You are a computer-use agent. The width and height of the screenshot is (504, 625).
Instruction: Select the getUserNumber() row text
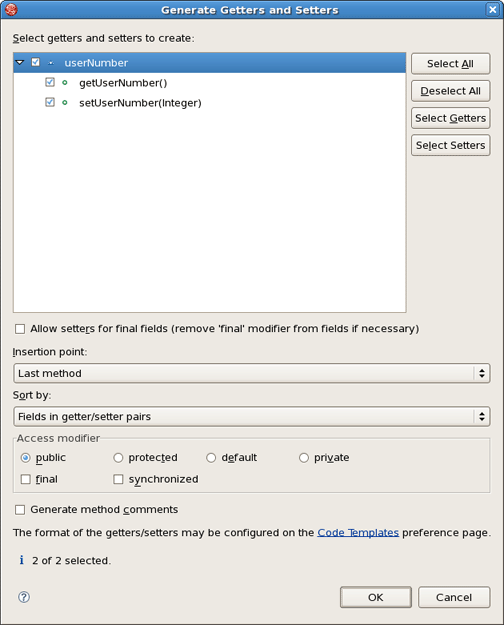pos(123,83)
